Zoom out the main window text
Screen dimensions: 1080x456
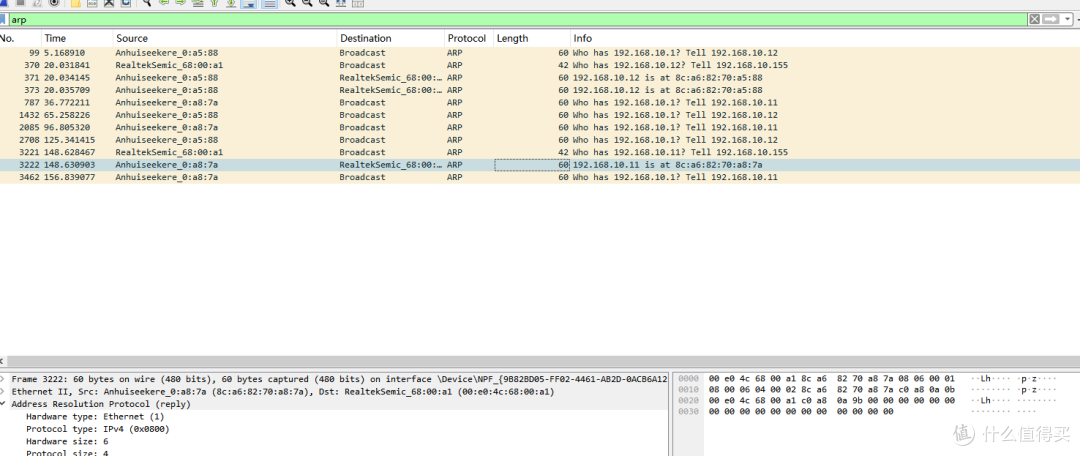[307, 3]
